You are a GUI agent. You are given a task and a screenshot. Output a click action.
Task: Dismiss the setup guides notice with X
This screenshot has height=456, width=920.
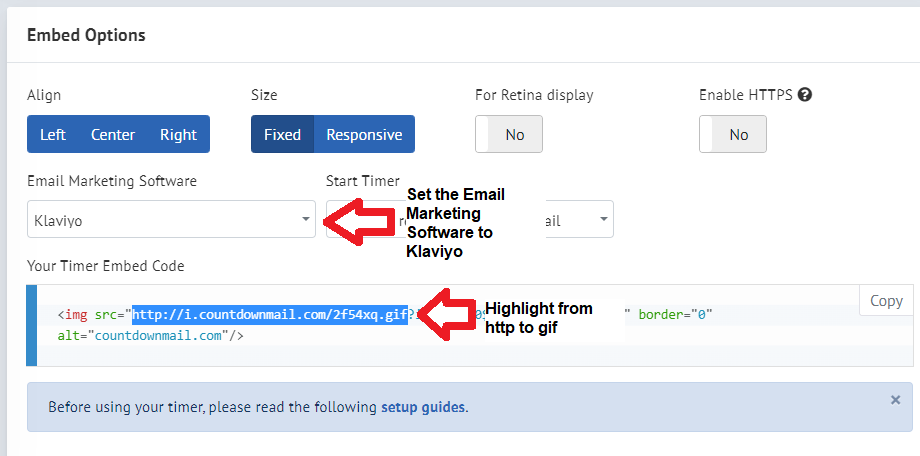coord(895,400)
